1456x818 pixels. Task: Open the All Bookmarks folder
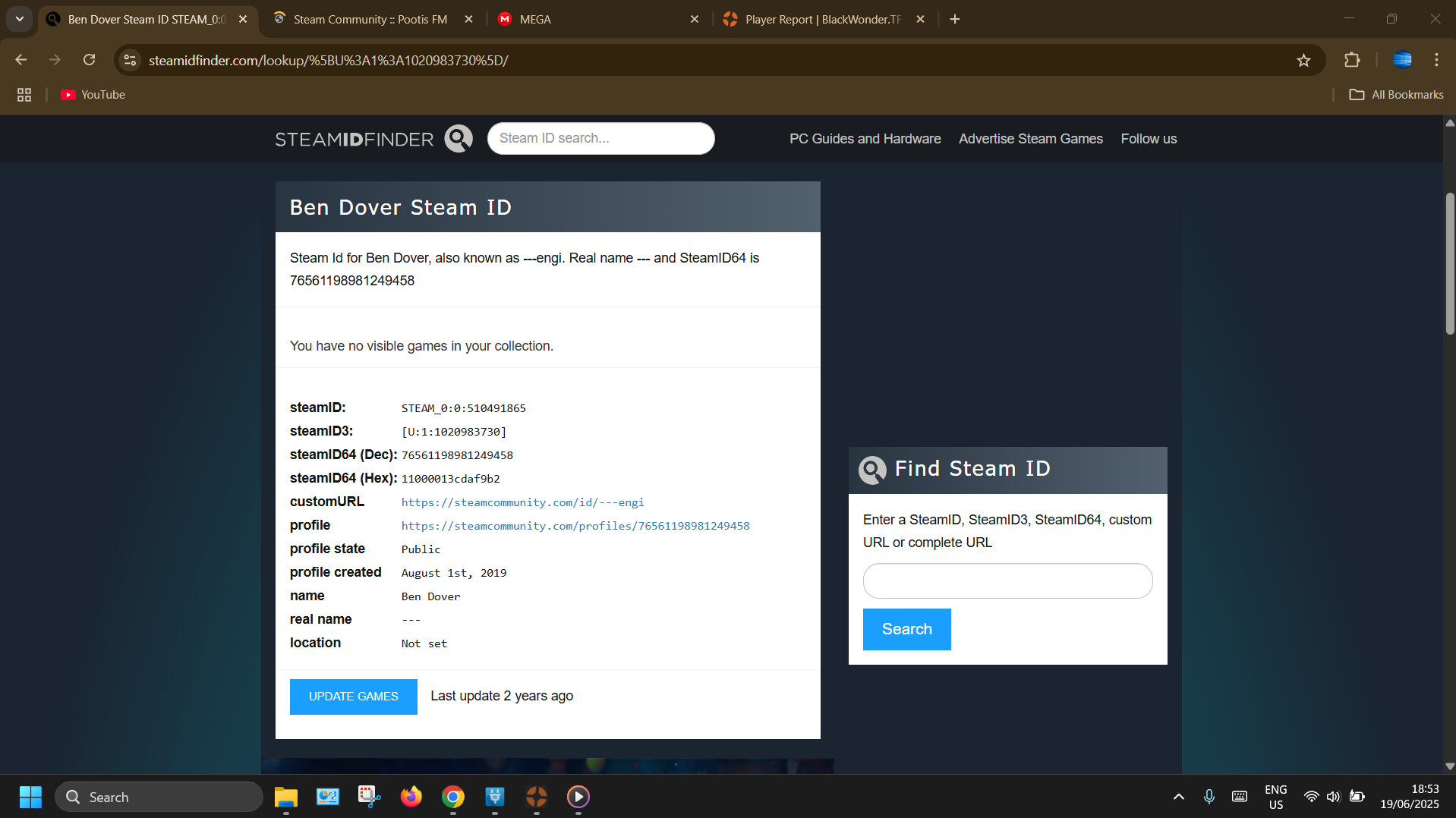click(x=1396, y=95)
